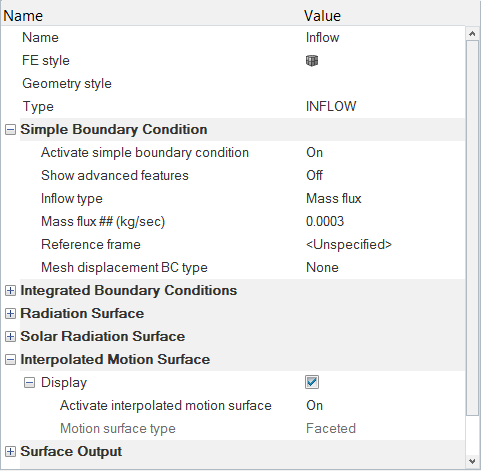Toggle Activate interpolated motion surface On value
The height and width of the screenshot is (471, 481).
coord(314,406)
